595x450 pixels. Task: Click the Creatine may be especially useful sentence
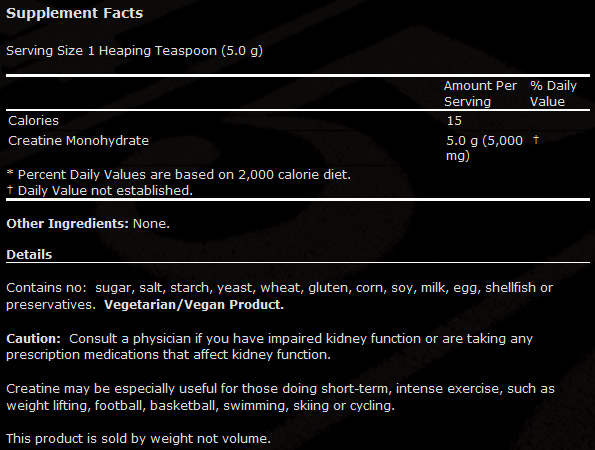point(280,397)
